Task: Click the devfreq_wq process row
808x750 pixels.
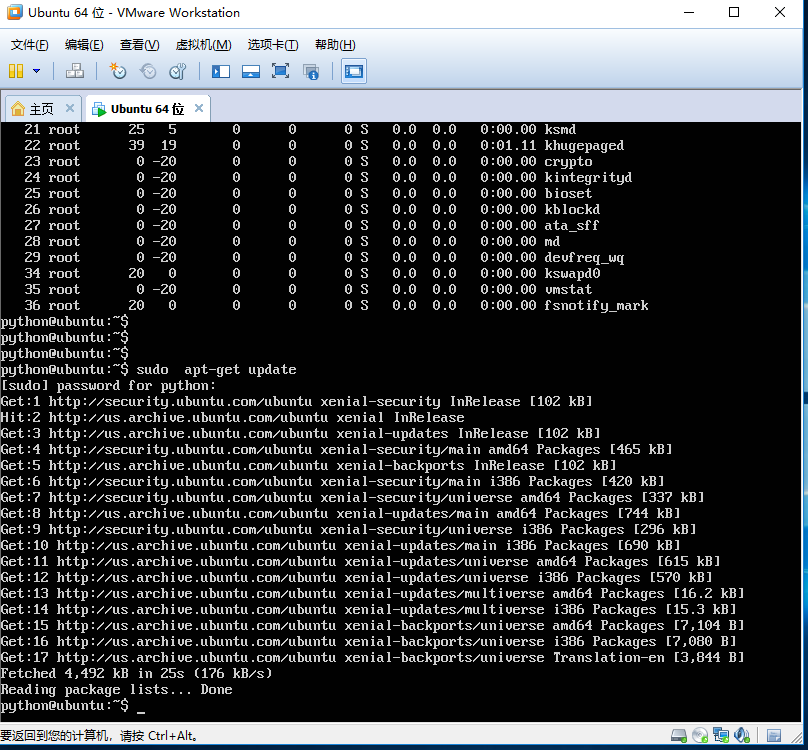Action: pyautogui.click(x=324, y=258)
